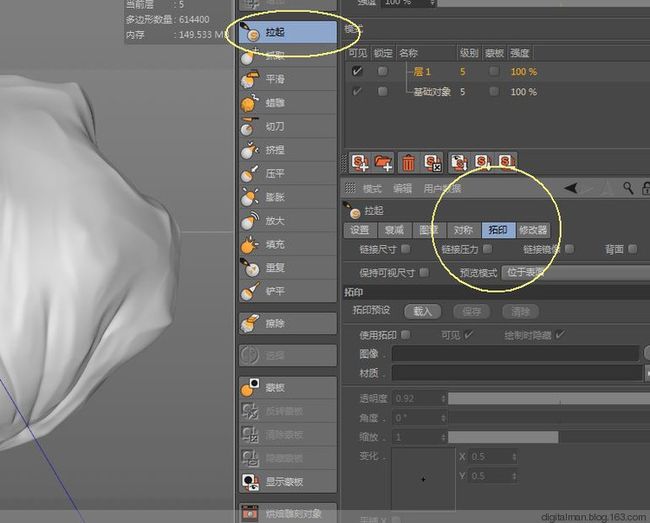Click the 反转蒙板 invert mask command
The image size is (650, 523).
(x=288, y=411)
